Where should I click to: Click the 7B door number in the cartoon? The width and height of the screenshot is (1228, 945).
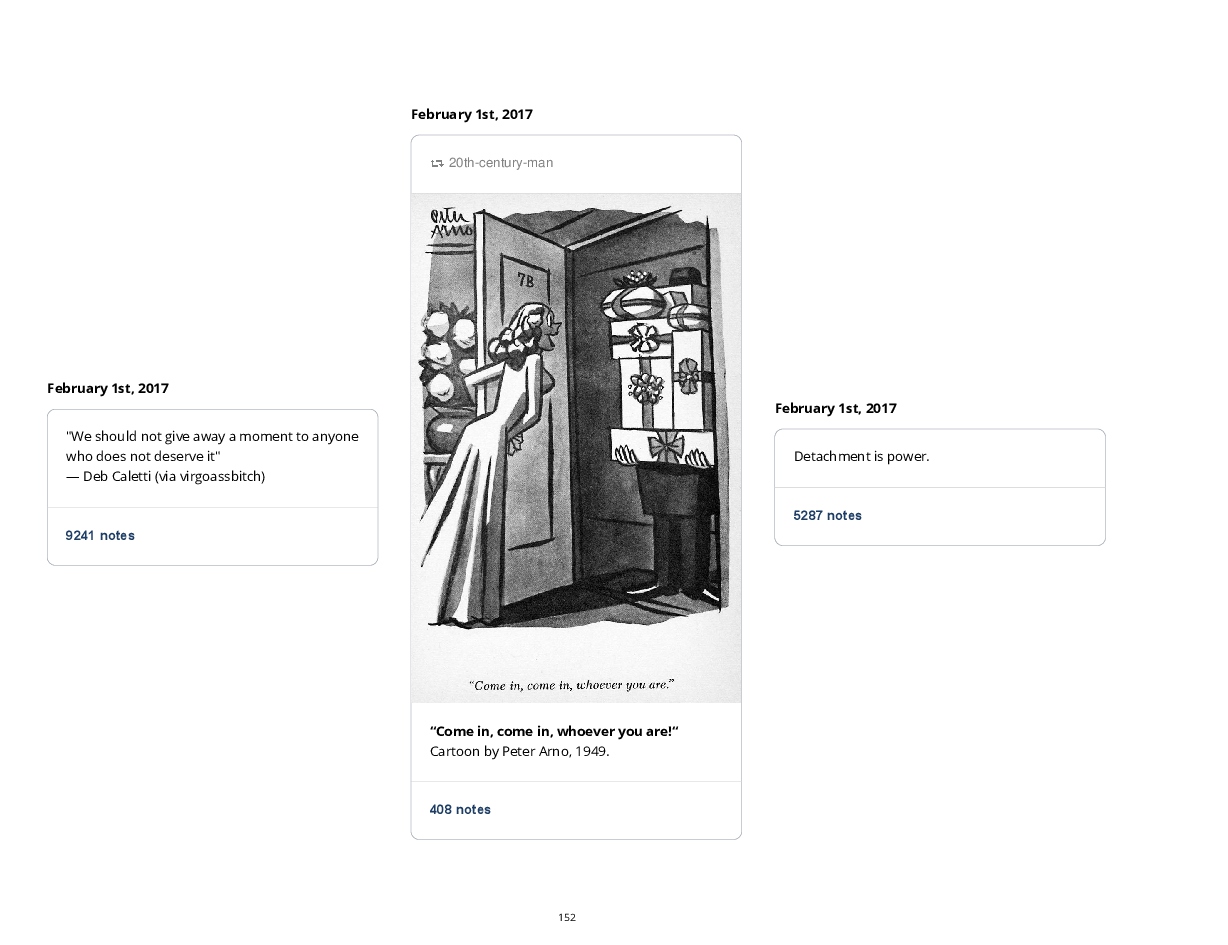point(526,281)
